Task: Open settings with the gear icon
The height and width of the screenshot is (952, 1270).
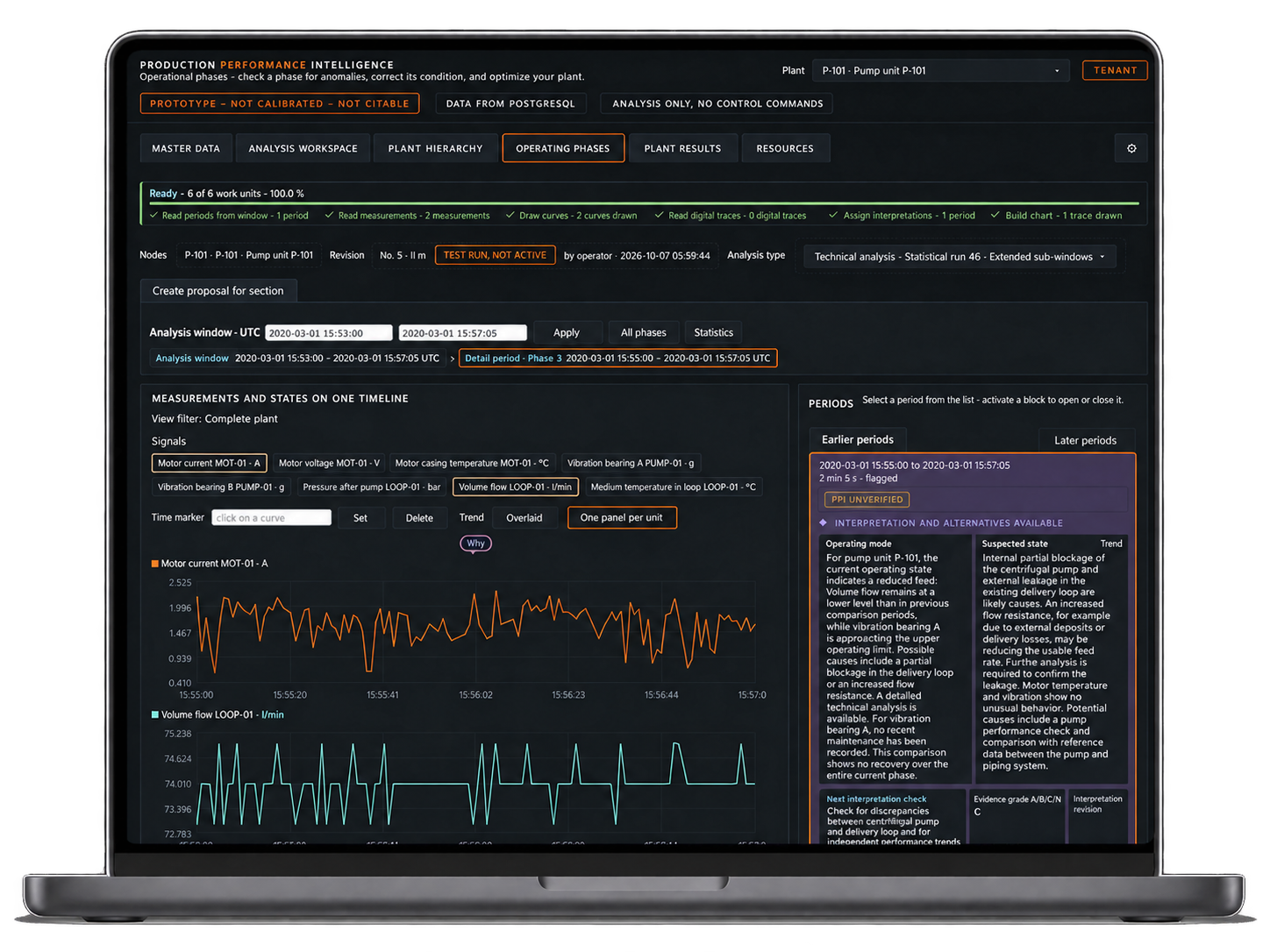Action: 1131,148
